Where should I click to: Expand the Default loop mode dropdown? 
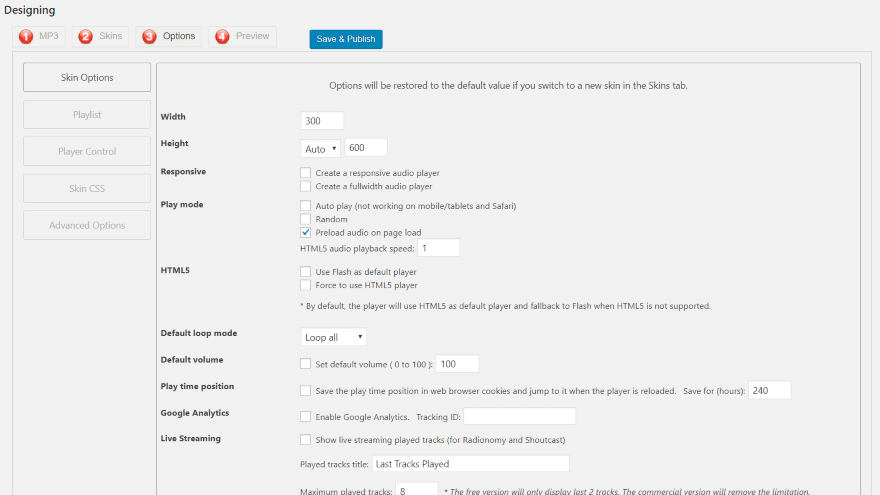coord(333,337)
